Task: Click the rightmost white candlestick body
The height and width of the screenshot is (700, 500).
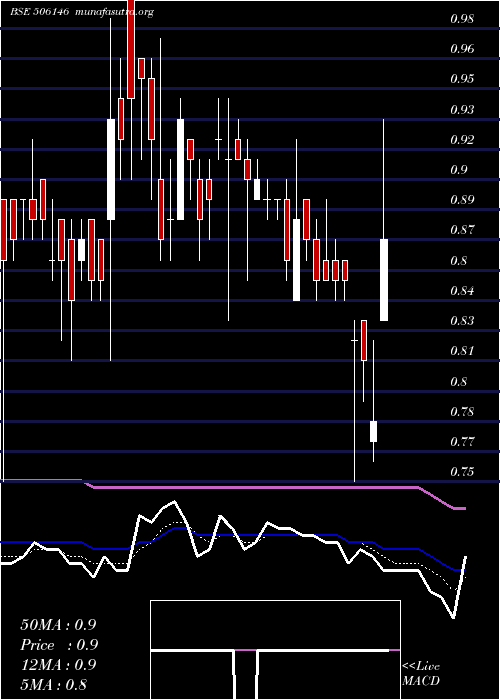Action: pyautogui.click(x=384, y=280)
